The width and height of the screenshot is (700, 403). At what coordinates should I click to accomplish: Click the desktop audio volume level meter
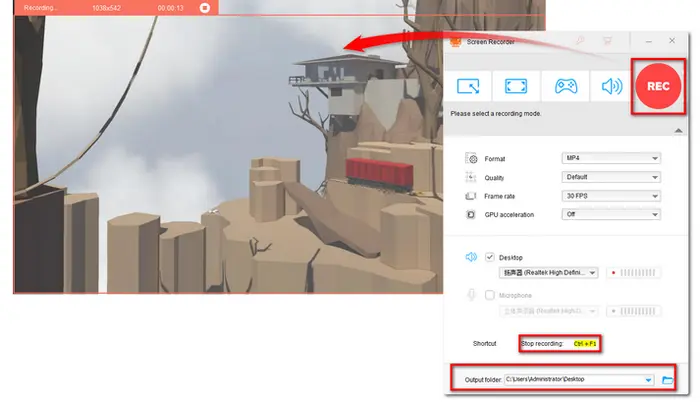click(633, 273)
